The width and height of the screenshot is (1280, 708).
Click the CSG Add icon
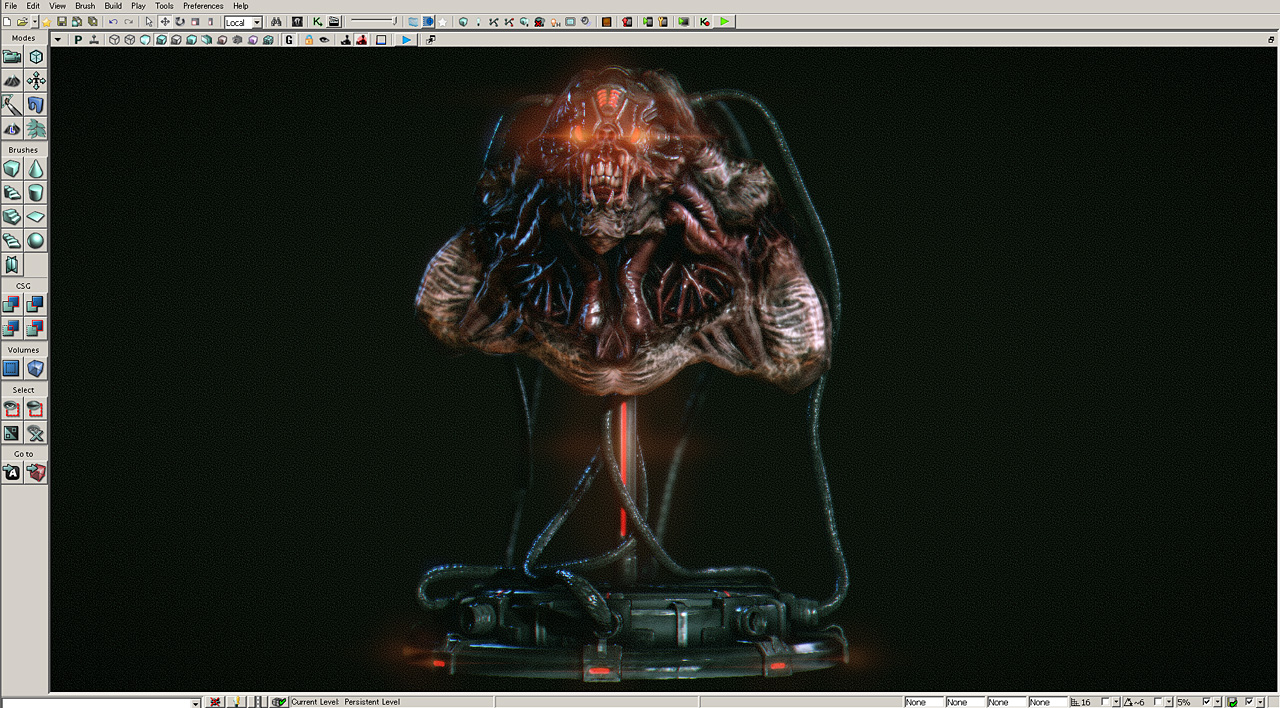[x=12, y=304]
